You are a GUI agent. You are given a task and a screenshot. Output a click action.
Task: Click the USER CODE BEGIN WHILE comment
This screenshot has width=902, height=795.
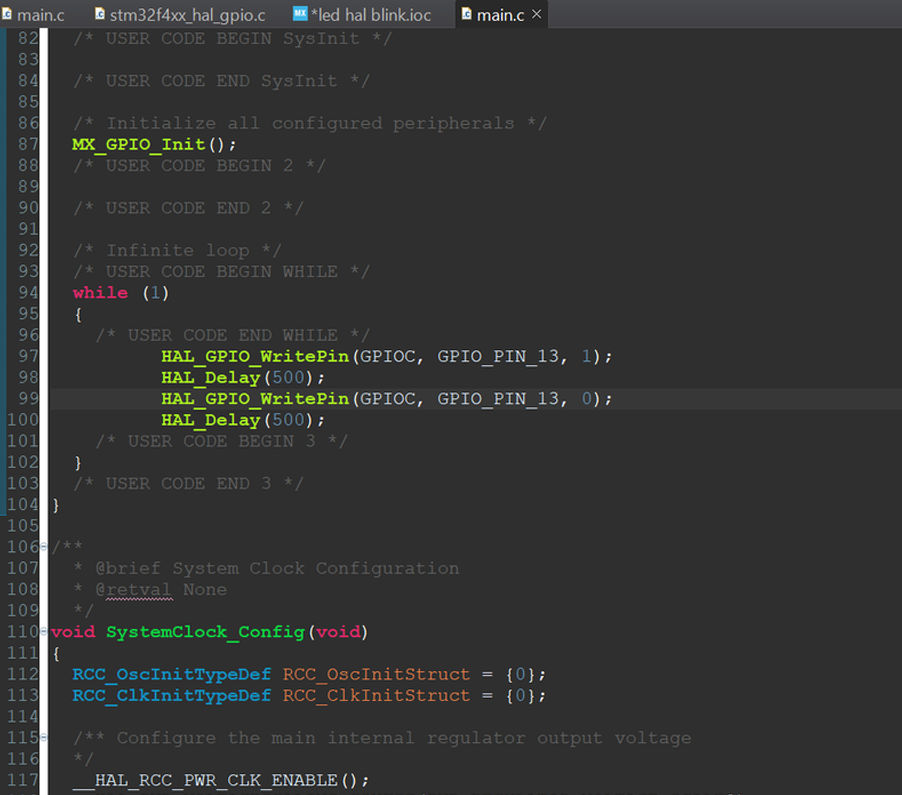click(x=221, y=272)
